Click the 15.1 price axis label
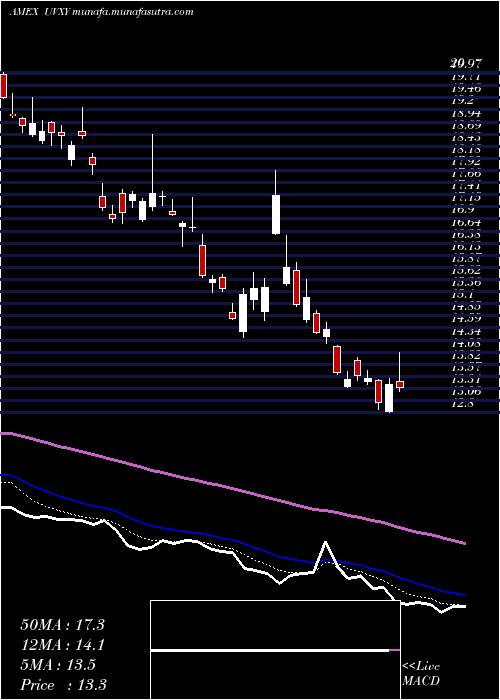The width and height of the screenshot is (500, 700). 462,295
